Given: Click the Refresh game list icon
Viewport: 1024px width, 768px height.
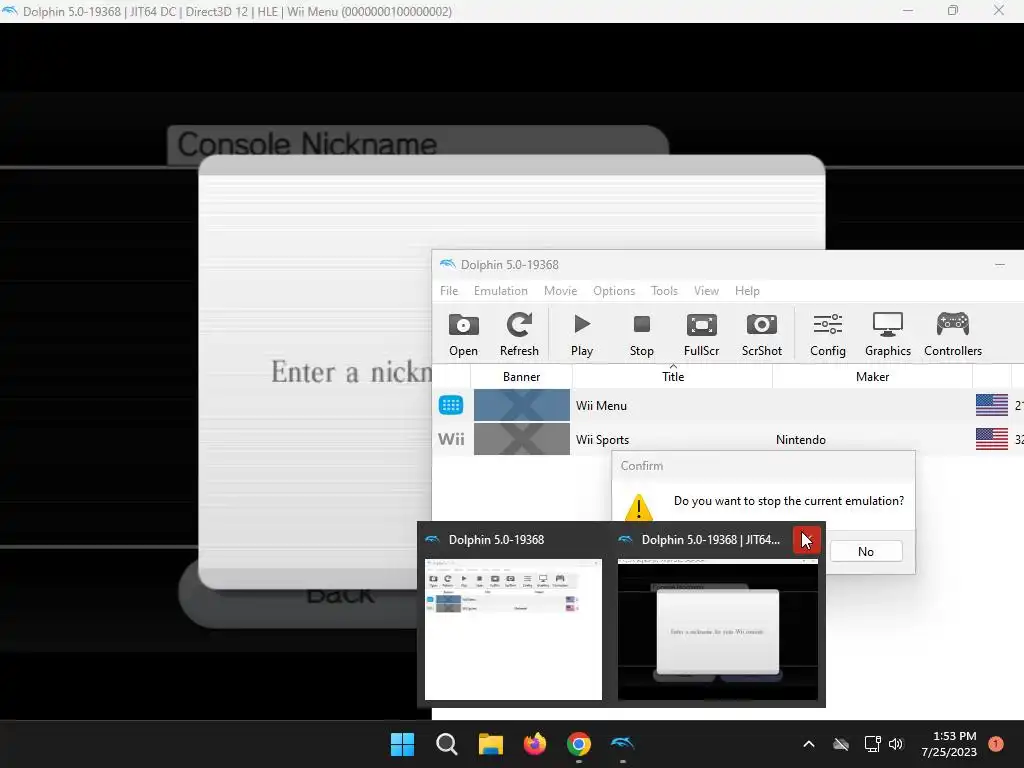Looking at the screenshot, I should (519, 334).
